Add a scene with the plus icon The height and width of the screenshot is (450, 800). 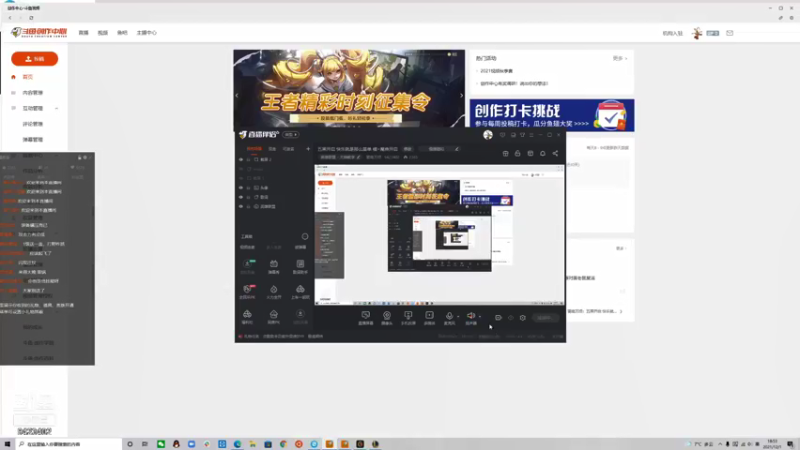[308, 149]
